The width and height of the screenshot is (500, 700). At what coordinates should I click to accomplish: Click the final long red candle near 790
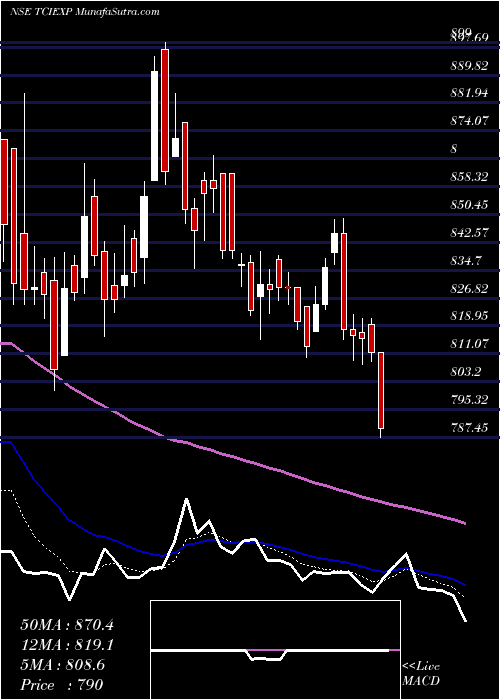coord(381,391)
